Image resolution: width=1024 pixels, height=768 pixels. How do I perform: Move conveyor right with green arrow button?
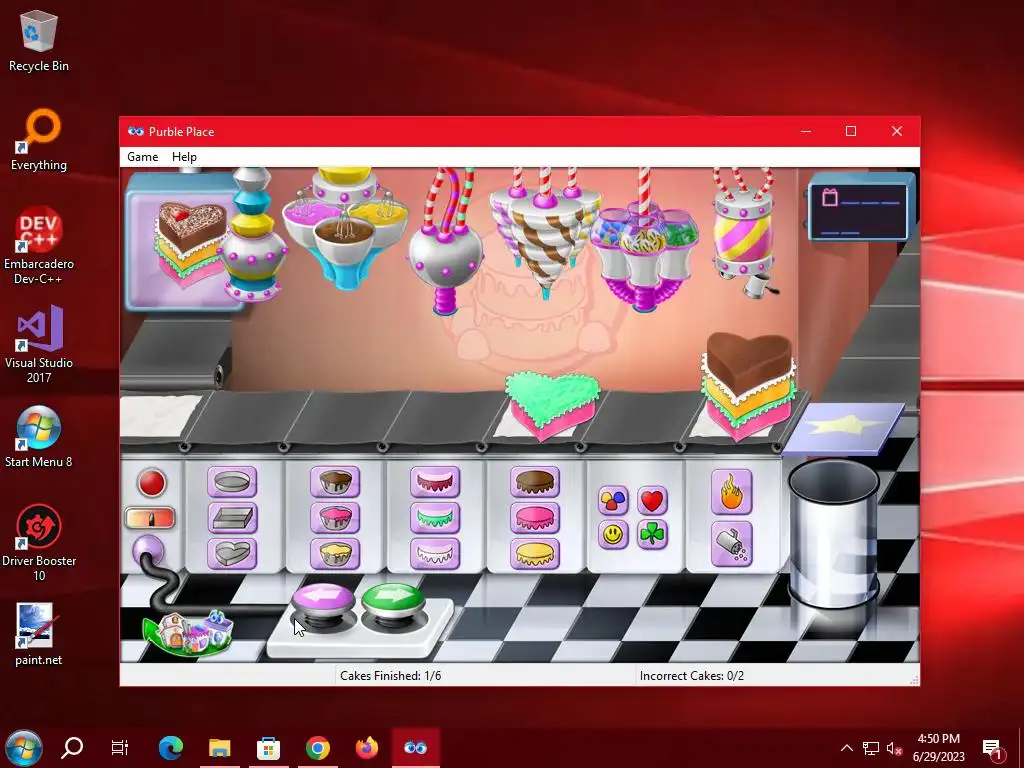[393, 601]
